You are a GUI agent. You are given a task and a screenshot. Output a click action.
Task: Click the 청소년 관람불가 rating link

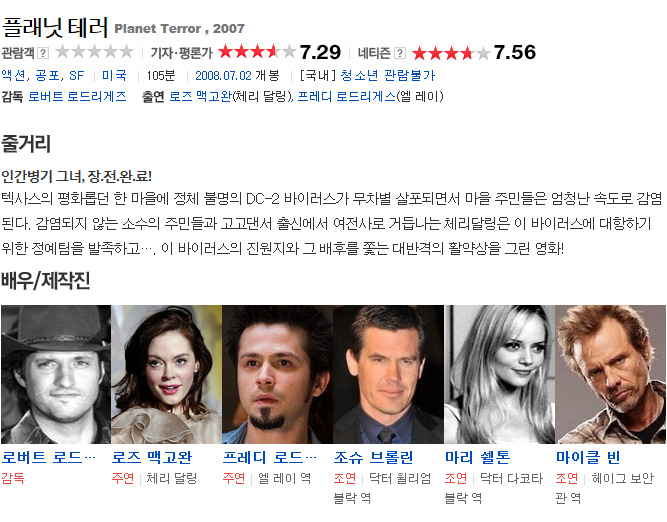388,76
